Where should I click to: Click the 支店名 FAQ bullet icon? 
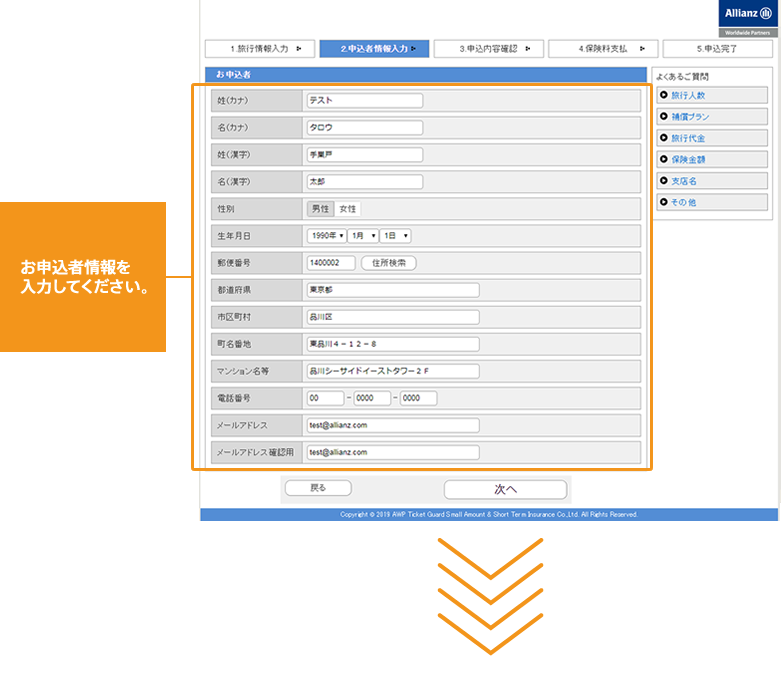[662, 181]
